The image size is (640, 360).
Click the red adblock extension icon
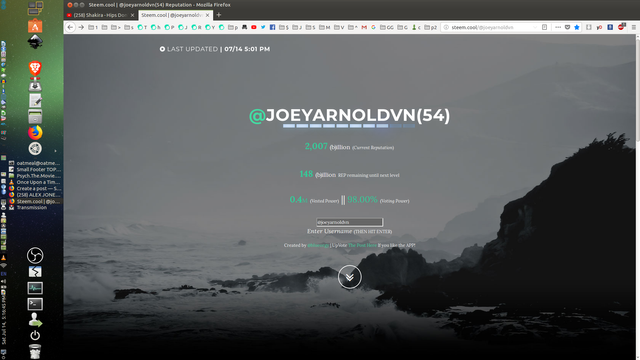(x=621, y=27)
